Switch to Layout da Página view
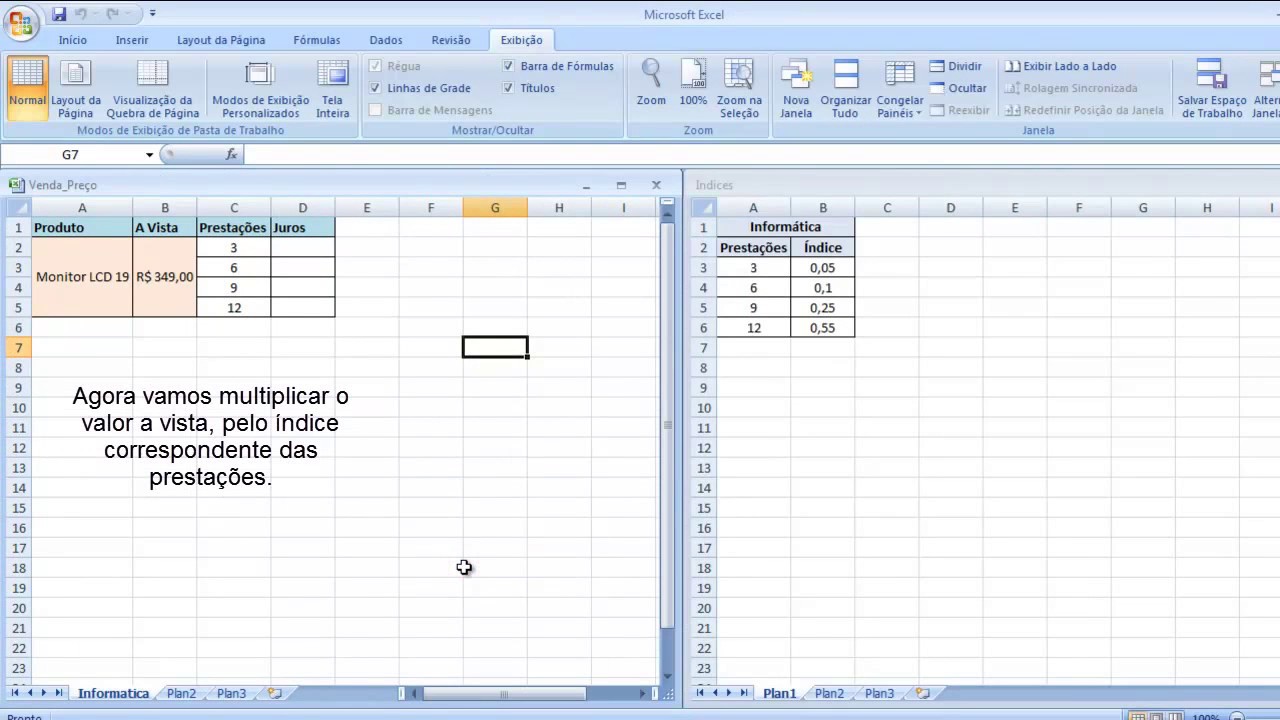 click(76, 90)
